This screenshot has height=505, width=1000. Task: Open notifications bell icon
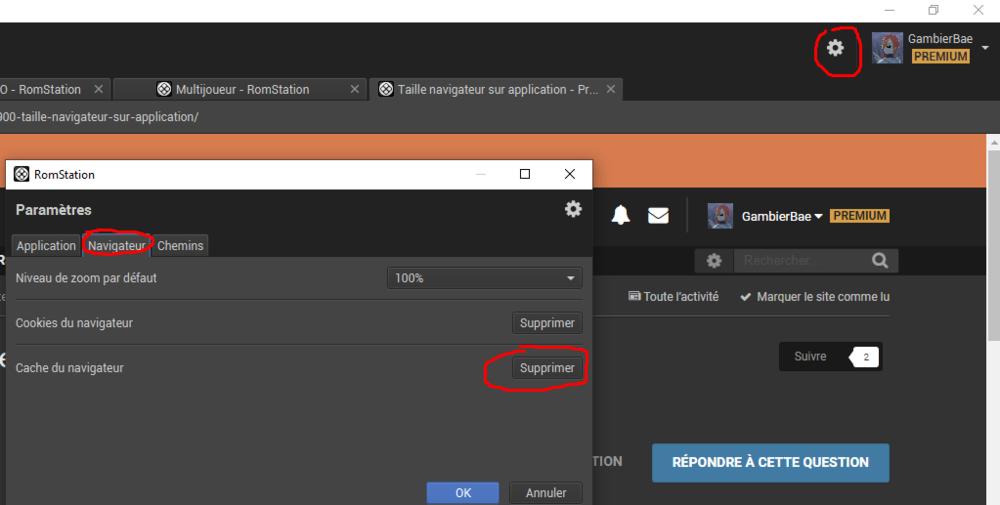(x=621, y=216)
